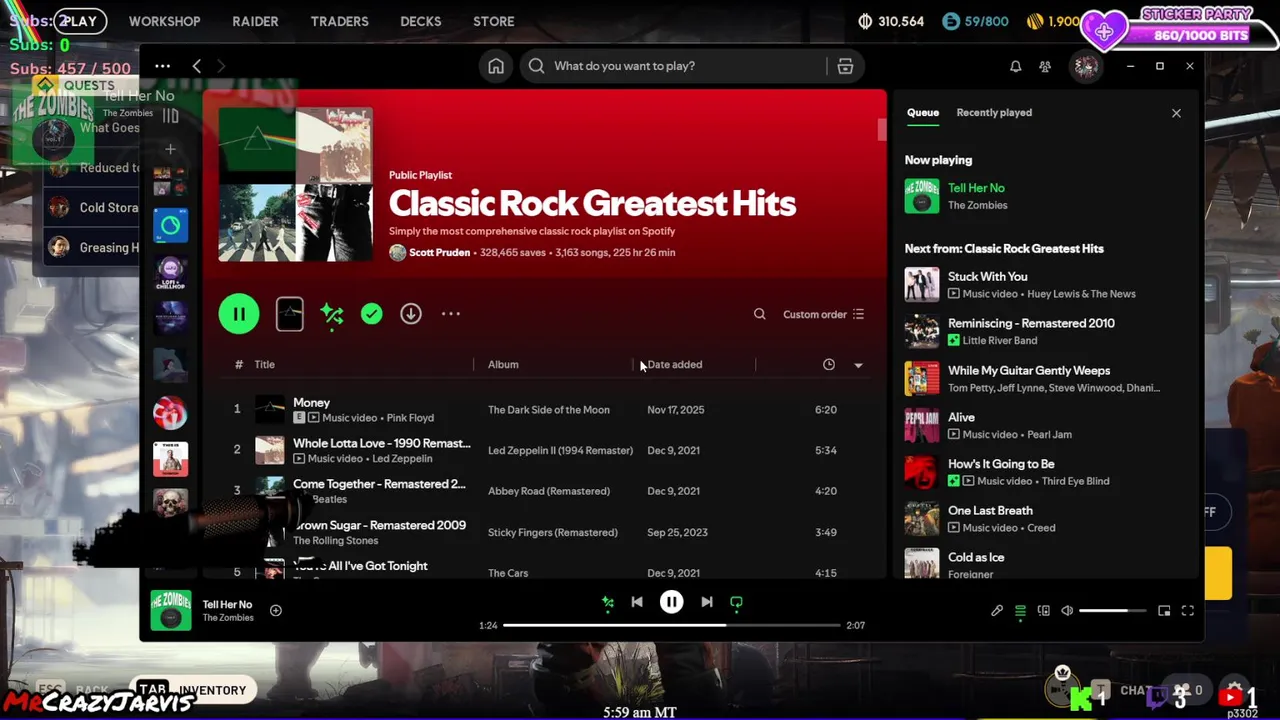Open the miniplayer icon

click(x=1164, y=611)
